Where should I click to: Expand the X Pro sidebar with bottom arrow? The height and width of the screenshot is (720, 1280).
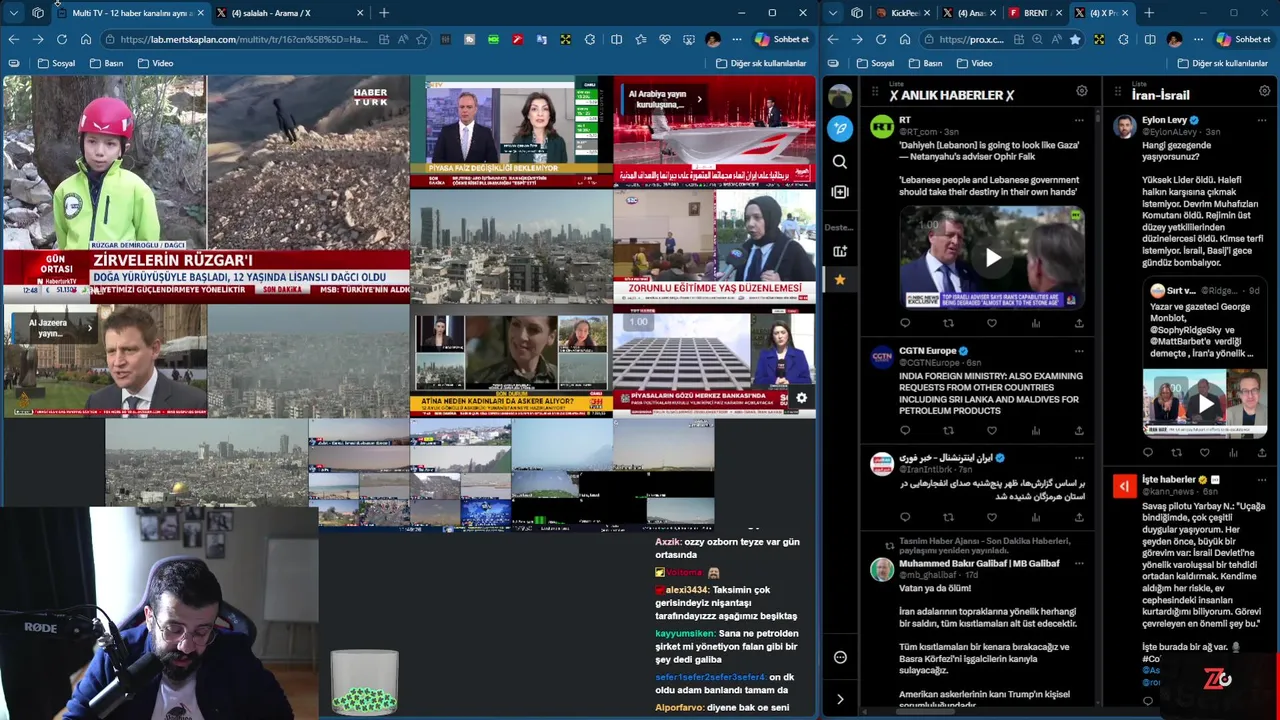pos(840,699)
